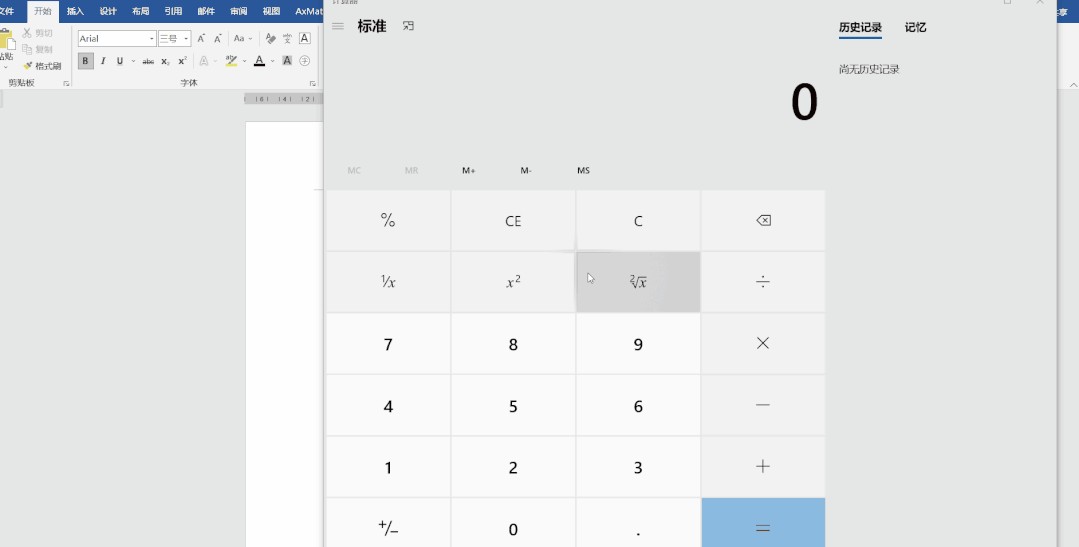Toggle superscript formatting in Word
1079x547 pixels.
(182, 61)
